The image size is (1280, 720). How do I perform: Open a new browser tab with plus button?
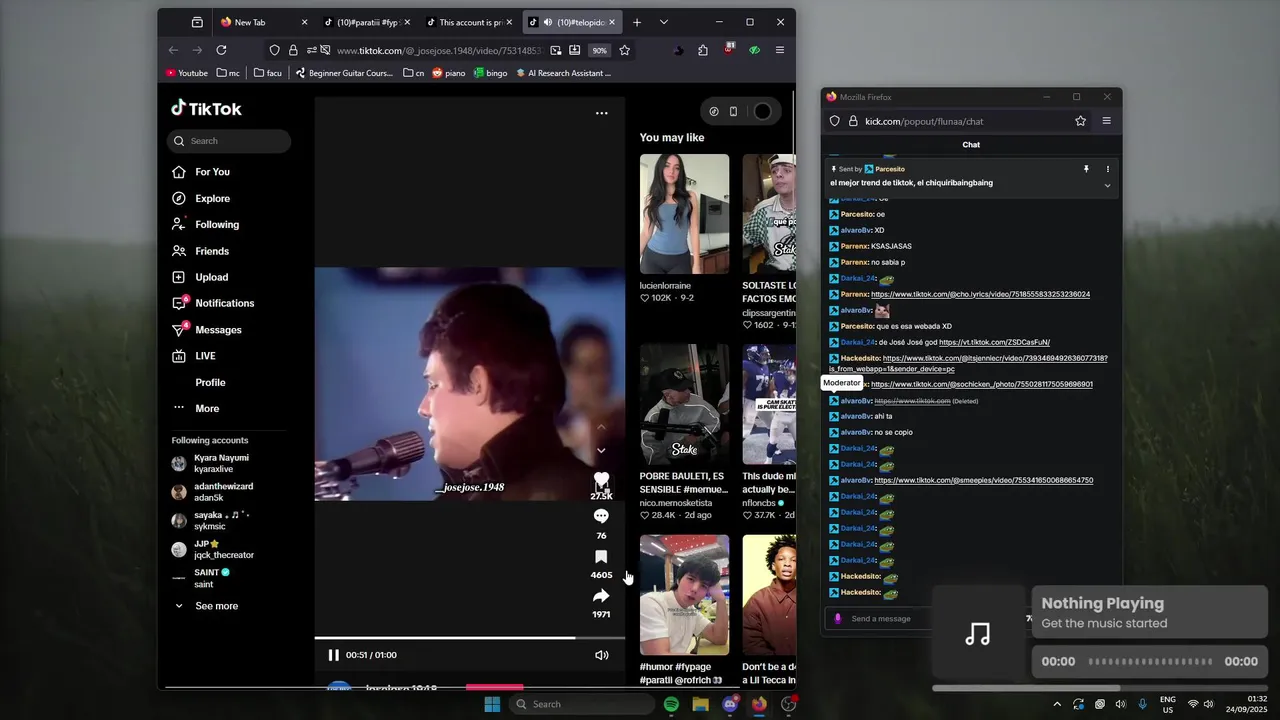coord(637,22)
